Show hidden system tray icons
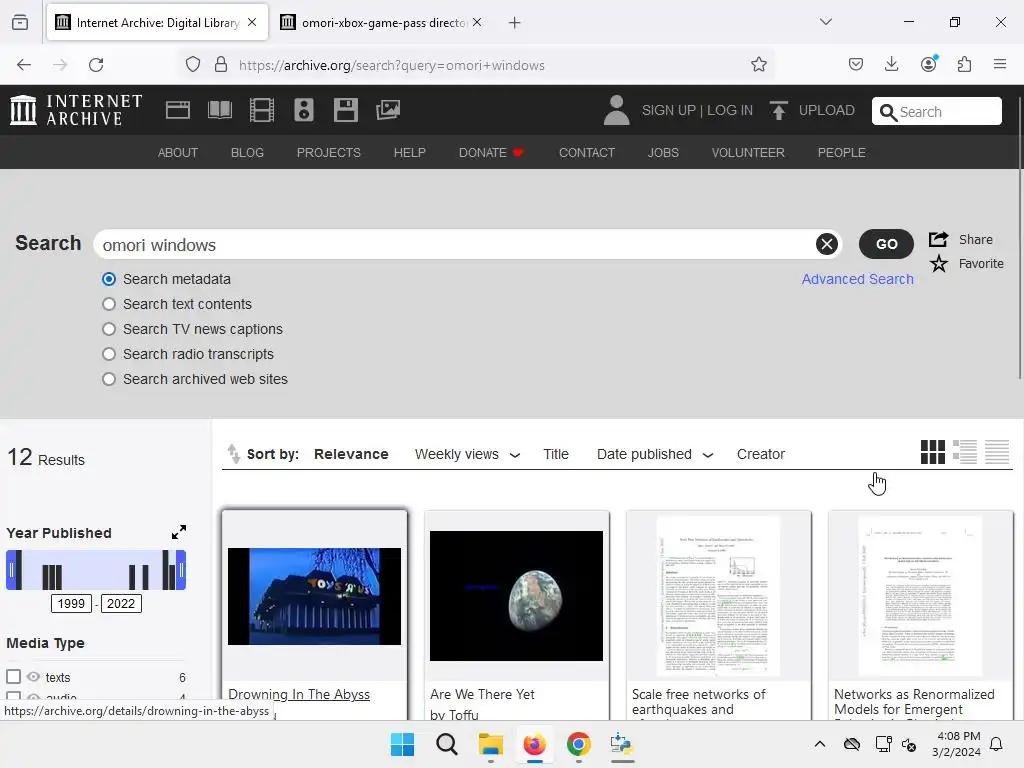The height and width of the screenshot is (768, 1024). click(x=820, y=744)
